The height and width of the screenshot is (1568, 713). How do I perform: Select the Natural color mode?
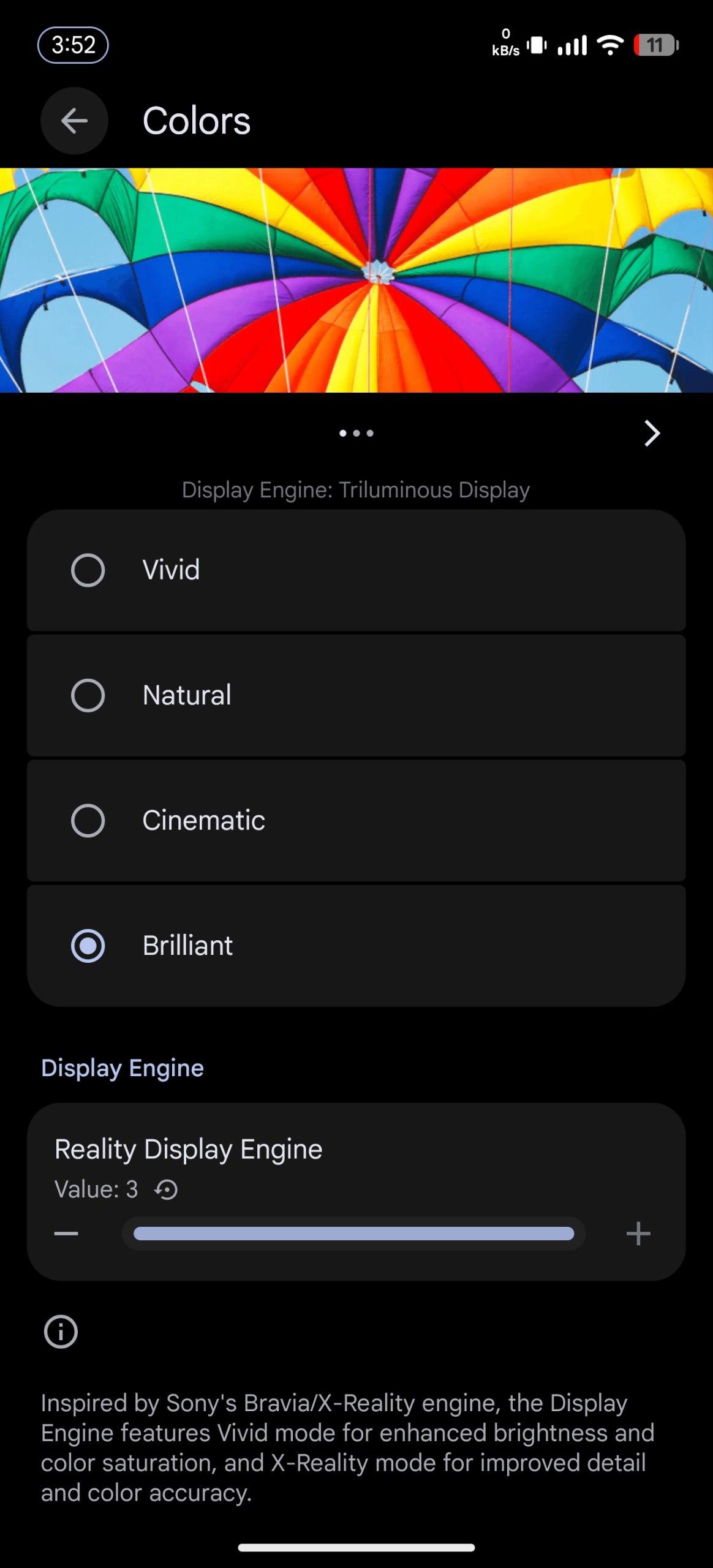pos(88,695)
